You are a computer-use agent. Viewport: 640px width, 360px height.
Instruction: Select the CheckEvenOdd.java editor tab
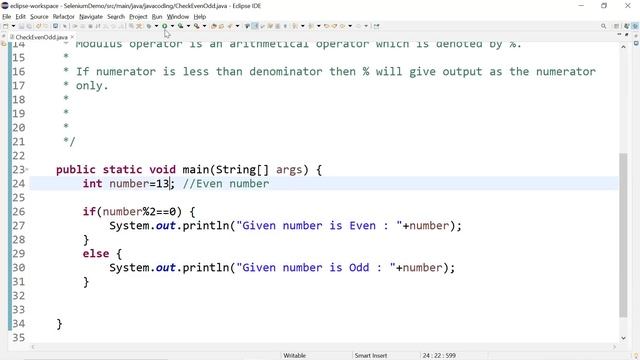[41, 37]
